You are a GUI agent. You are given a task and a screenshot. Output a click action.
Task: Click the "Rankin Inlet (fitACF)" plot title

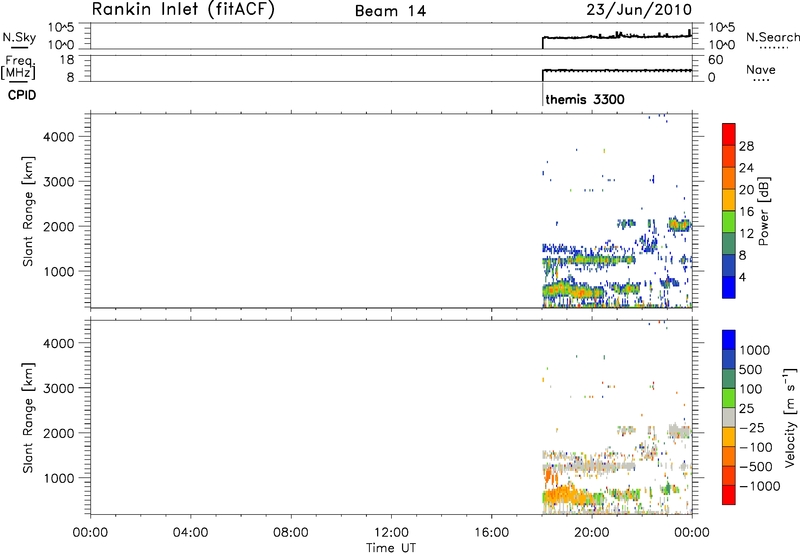[183, 10]
